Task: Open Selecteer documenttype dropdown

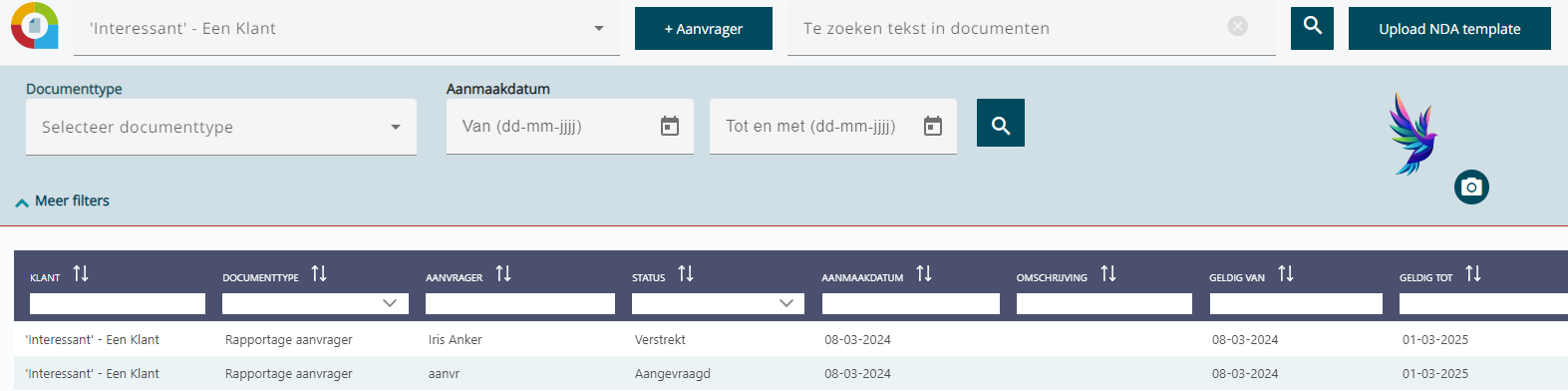Action: (221, 127)
